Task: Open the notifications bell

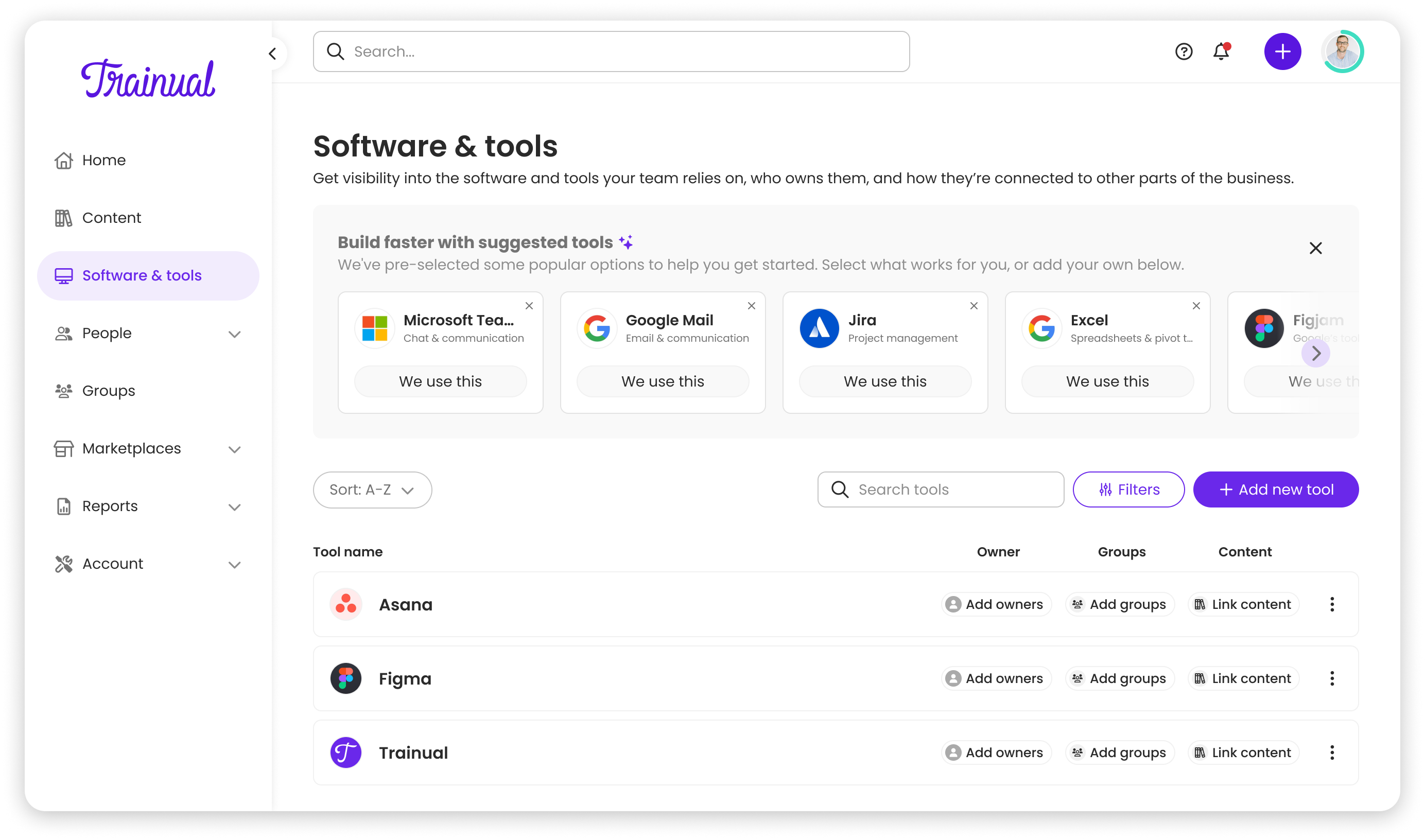Action: pyautogui.click(x=1221, y=51)
